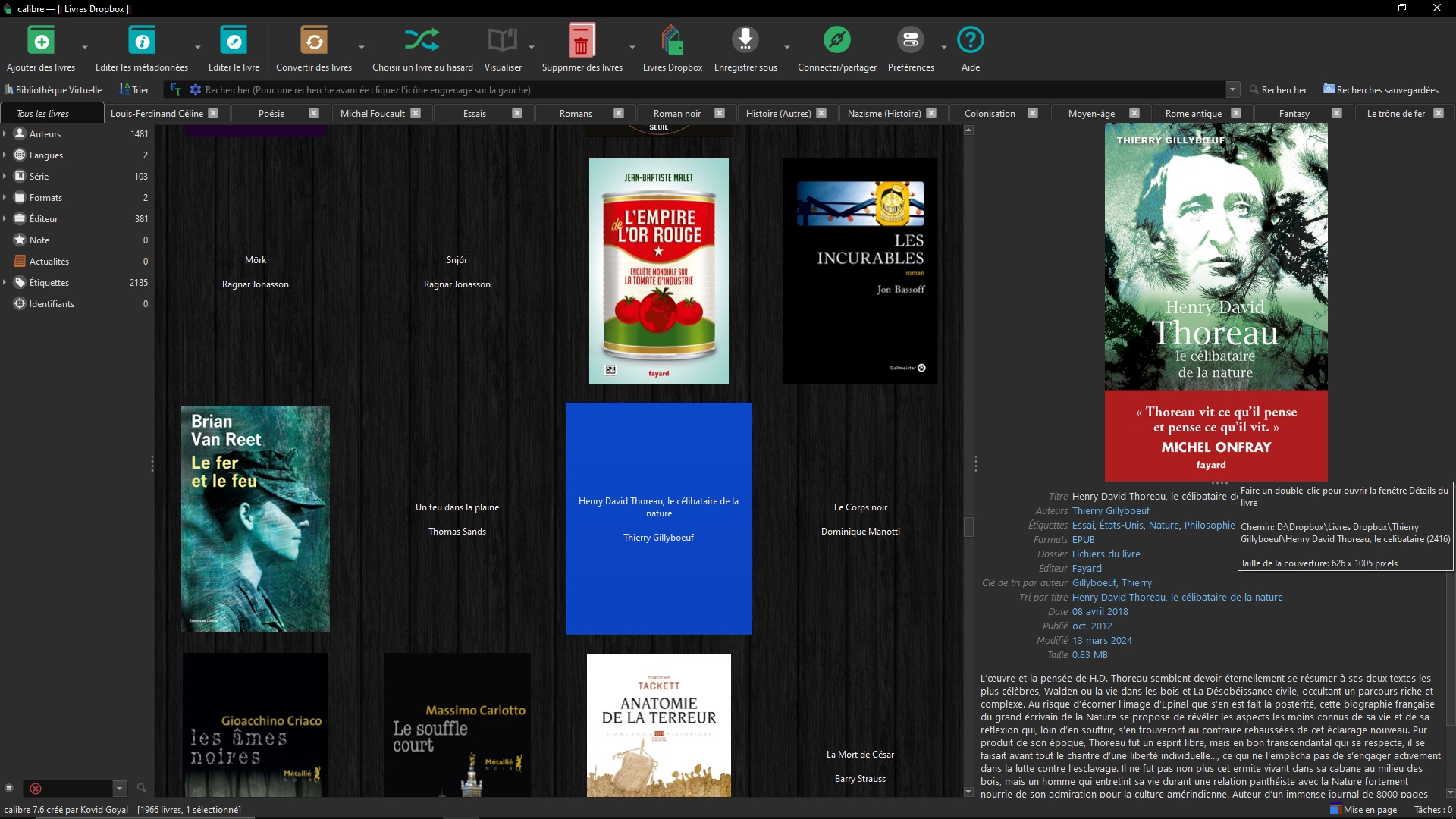Click the Enregistrer sous icon
Image resolution: width=1456 pixels, height=819 pixels.
click(x=745, y=40)
